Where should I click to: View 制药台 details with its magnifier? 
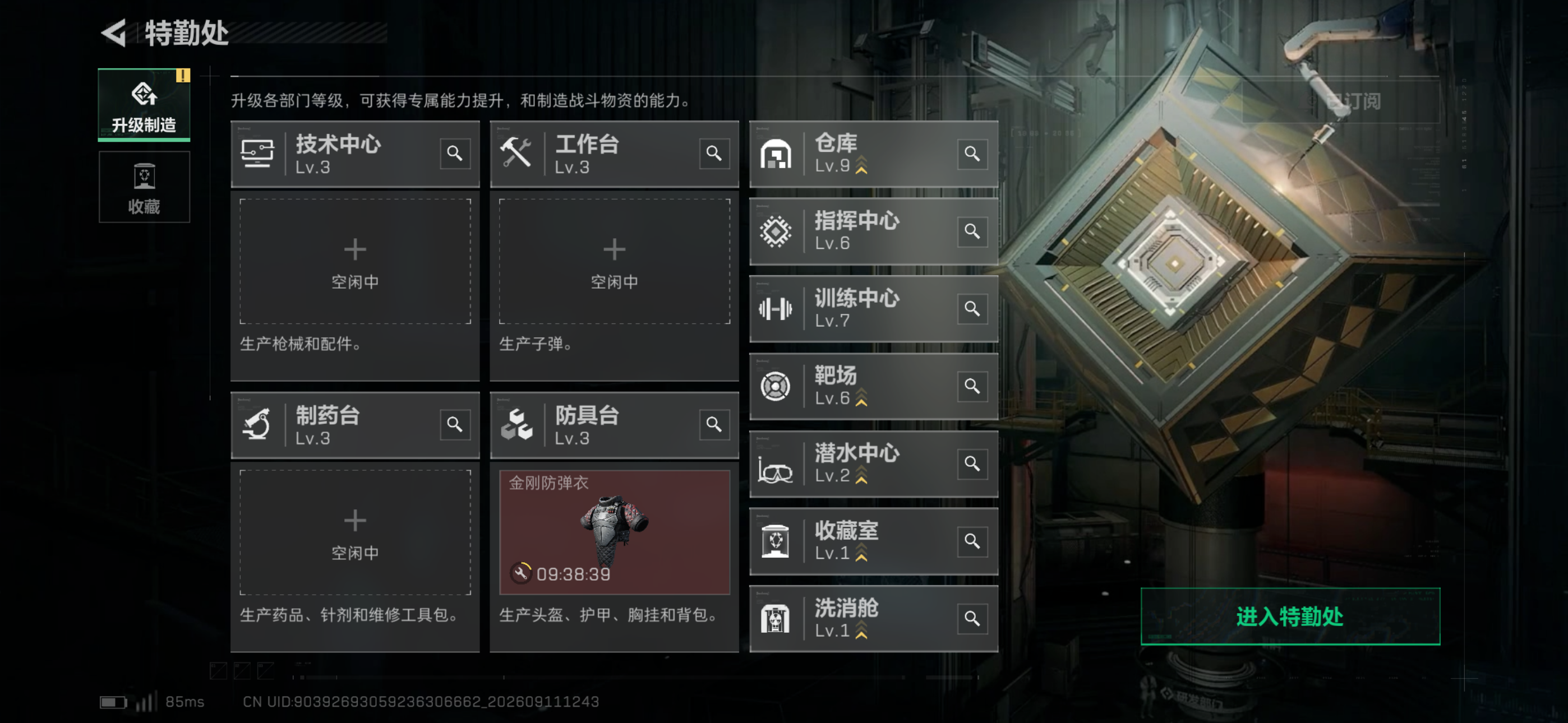tap(455, 424)
